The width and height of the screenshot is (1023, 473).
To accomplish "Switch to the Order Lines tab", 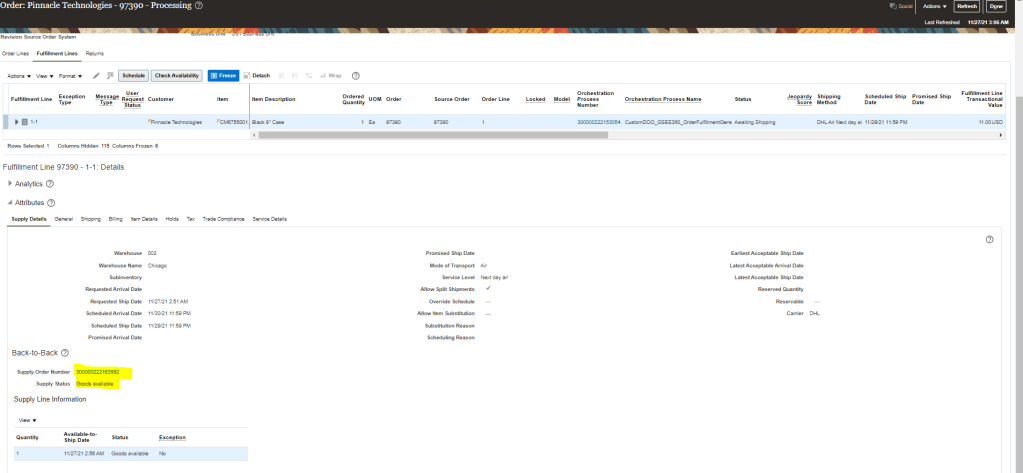I will pyautogui.click(x=15, y=53).
